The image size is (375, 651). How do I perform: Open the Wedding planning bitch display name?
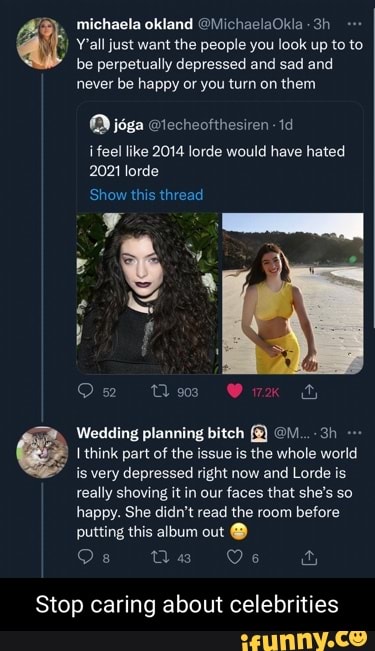[161, 433]
